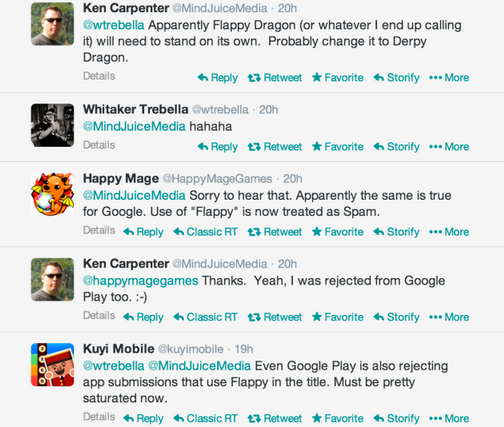Open More options on Whitaker Trebella's tweet
The width and height of the screenshot is (504, 427).
pos(449,147)
